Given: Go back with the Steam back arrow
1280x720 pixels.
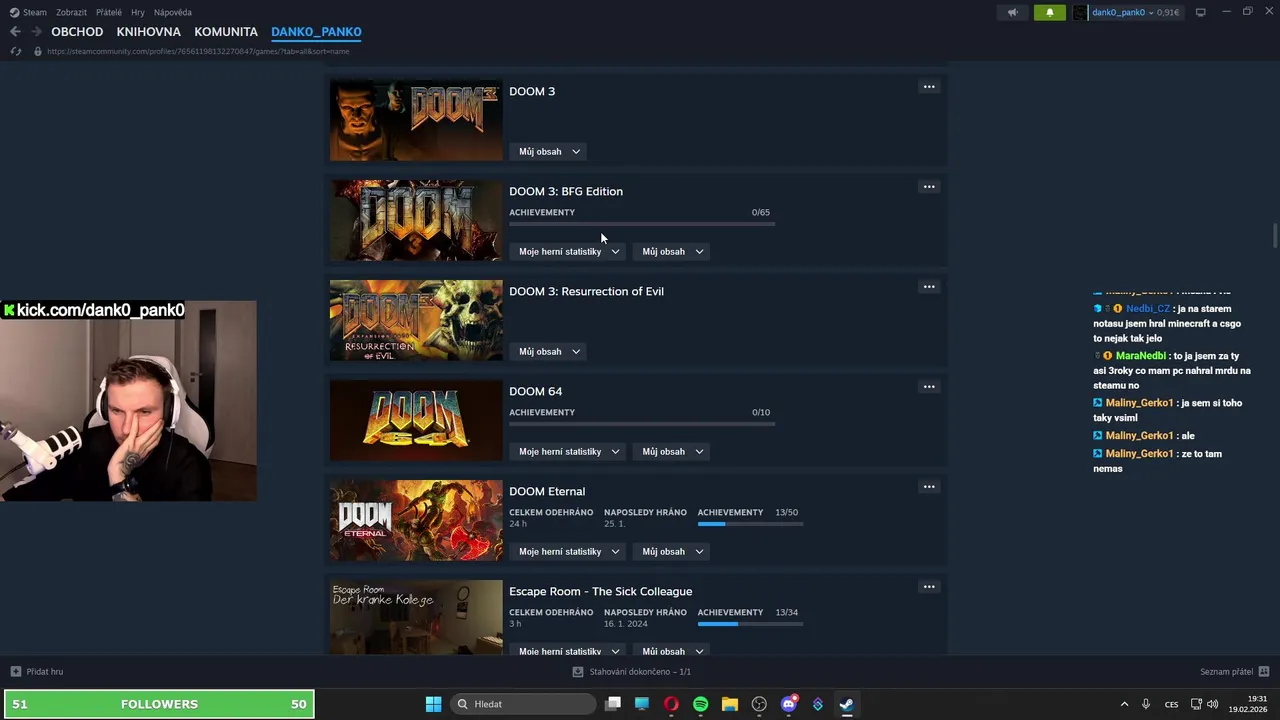Looking at the screenshot, I should [15, 32].
